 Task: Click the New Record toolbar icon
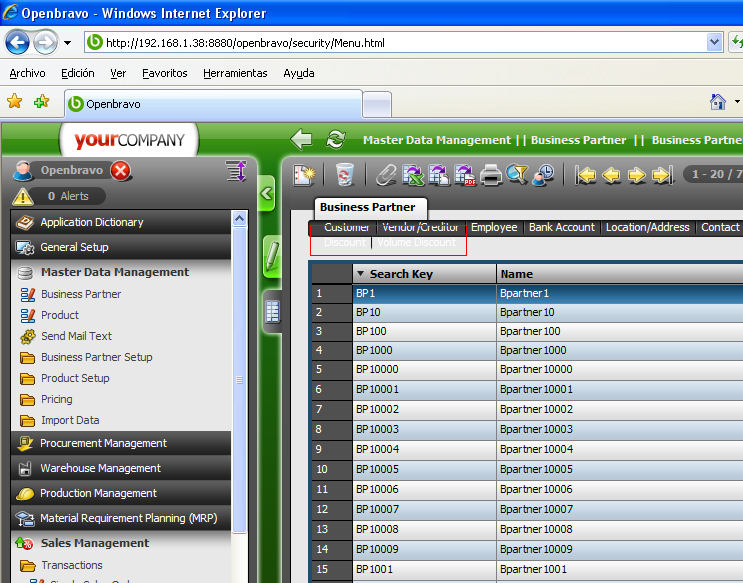pos(305,175)
